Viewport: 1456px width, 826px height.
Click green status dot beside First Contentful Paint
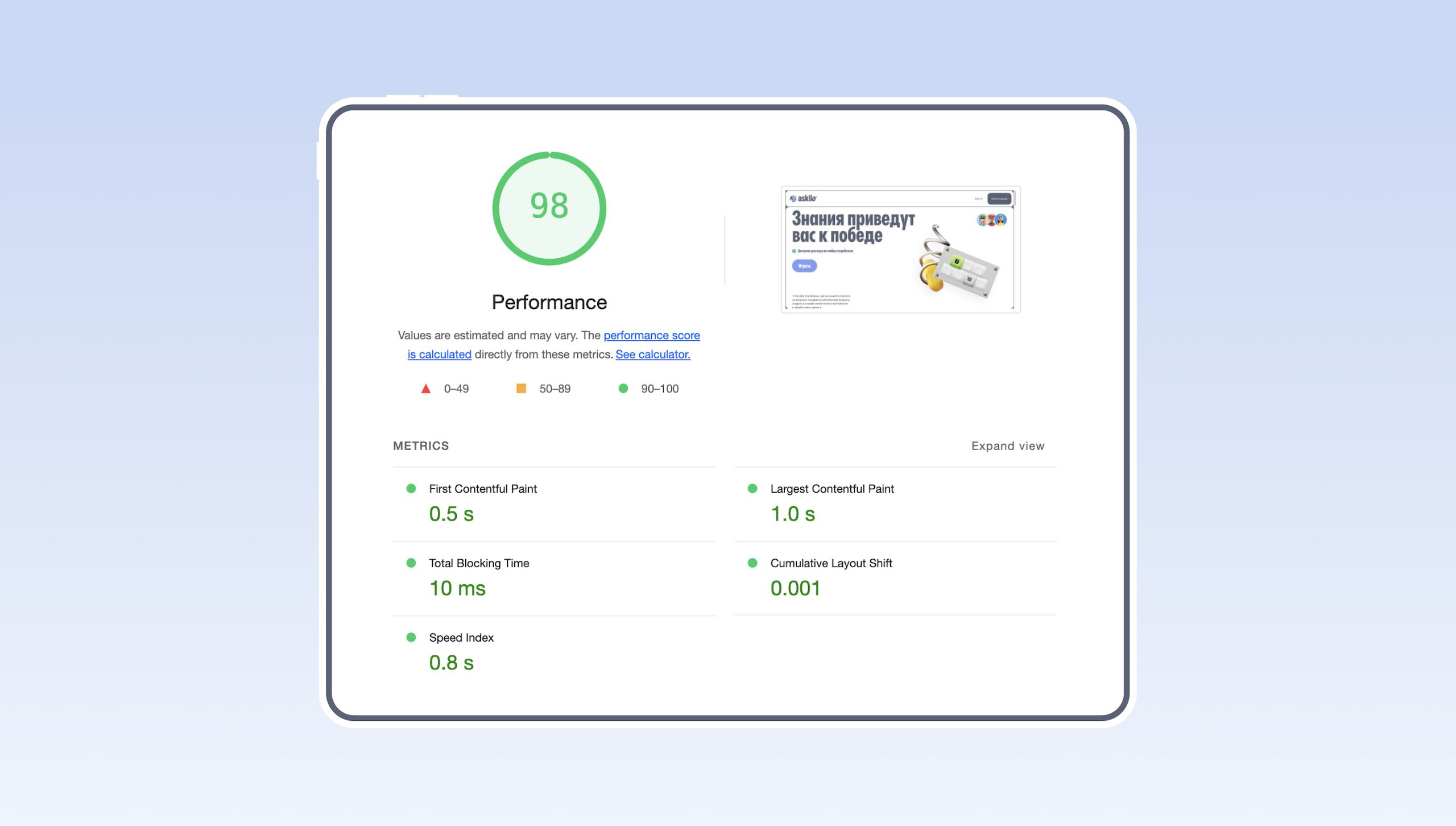click(x=411, y=489)
